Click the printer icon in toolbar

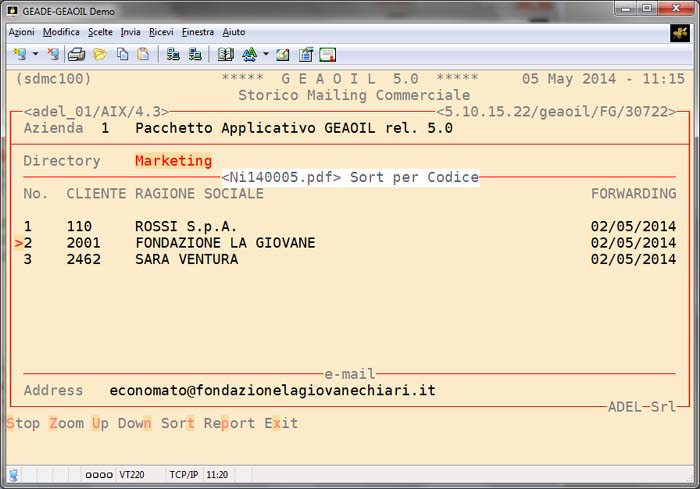pos(77,54)
